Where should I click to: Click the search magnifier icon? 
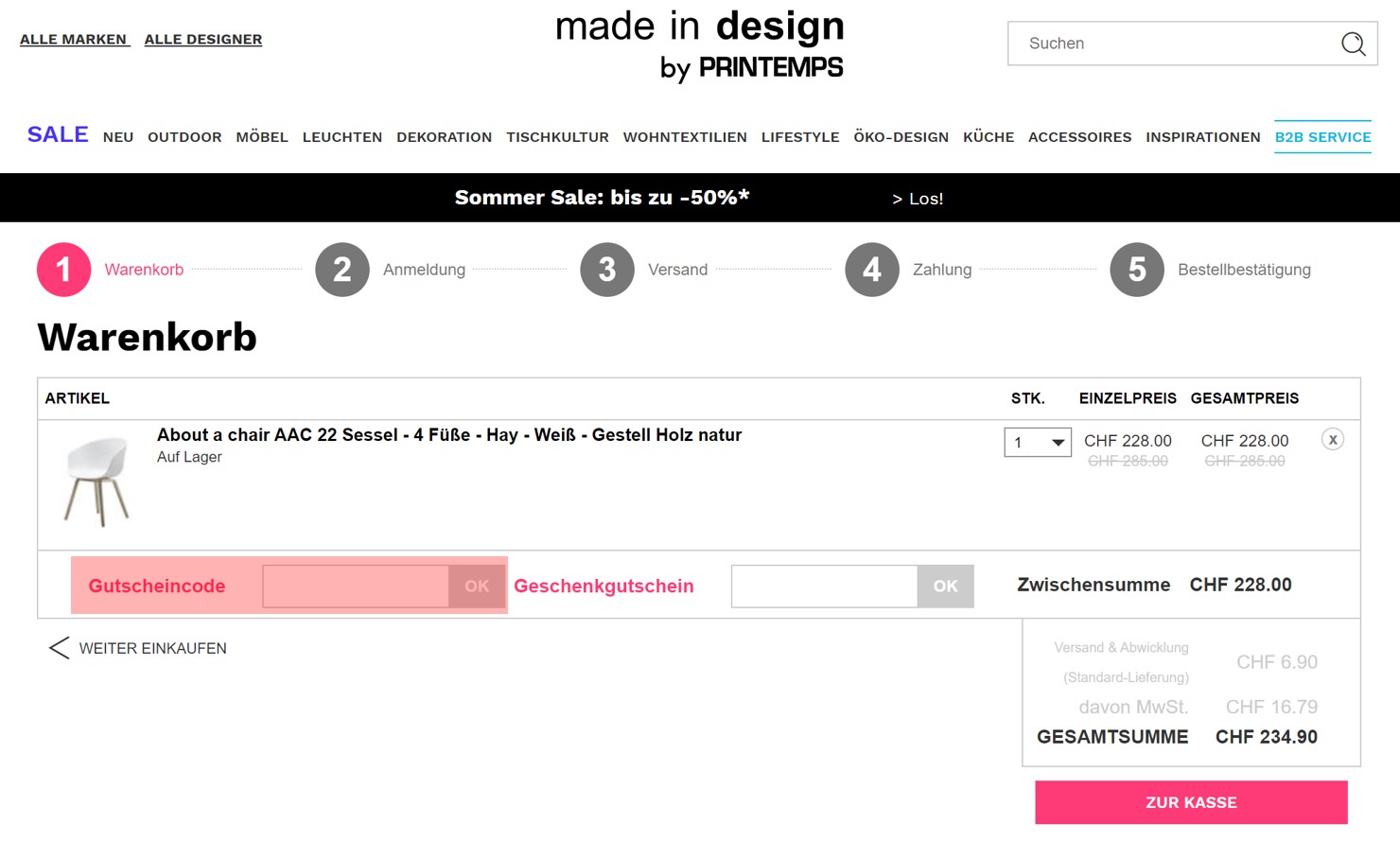pos(1353,44)
